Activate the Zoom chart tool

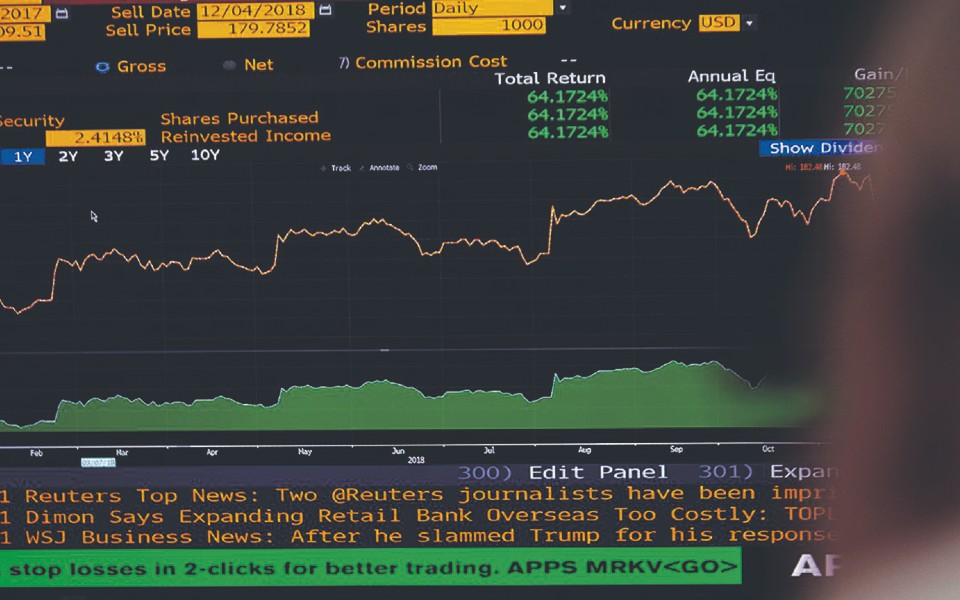tap(422, 167)
